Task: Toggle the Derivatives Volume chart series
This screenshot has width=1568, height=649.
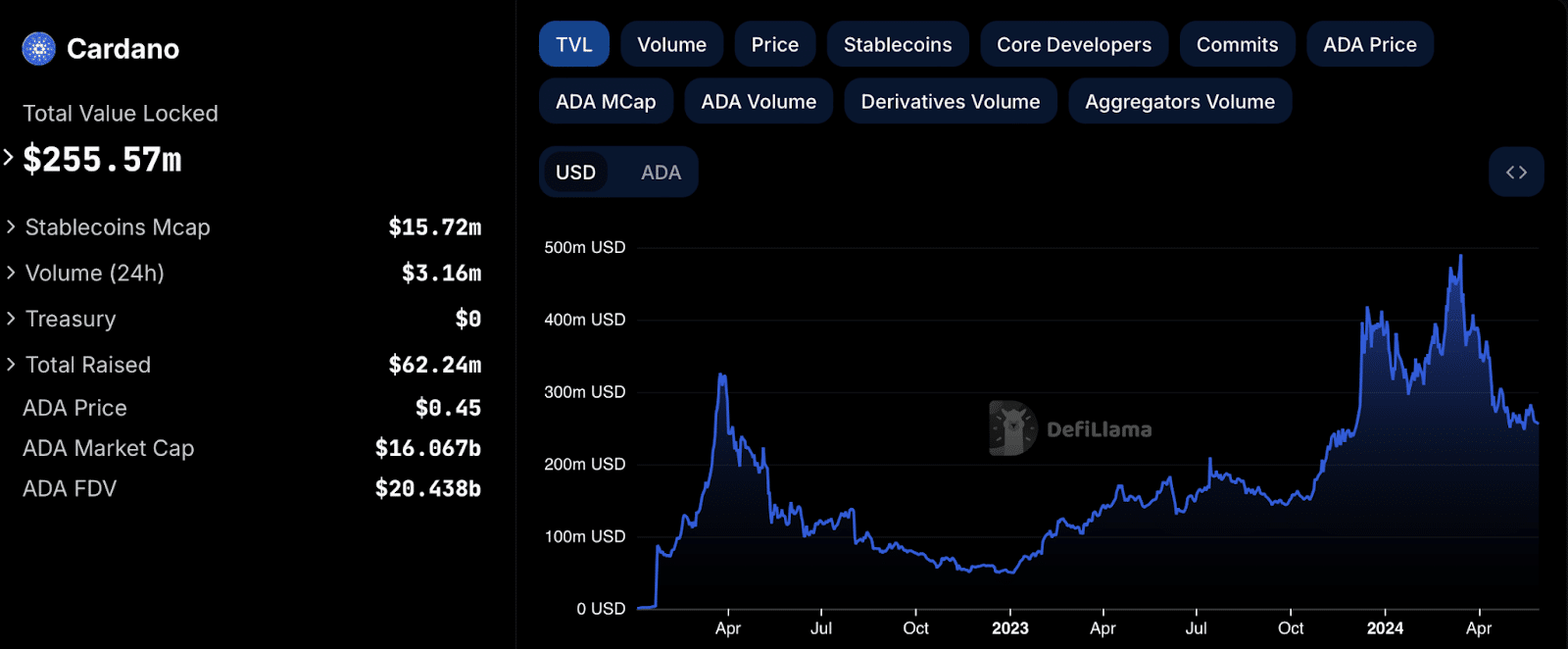Action: 951,101
